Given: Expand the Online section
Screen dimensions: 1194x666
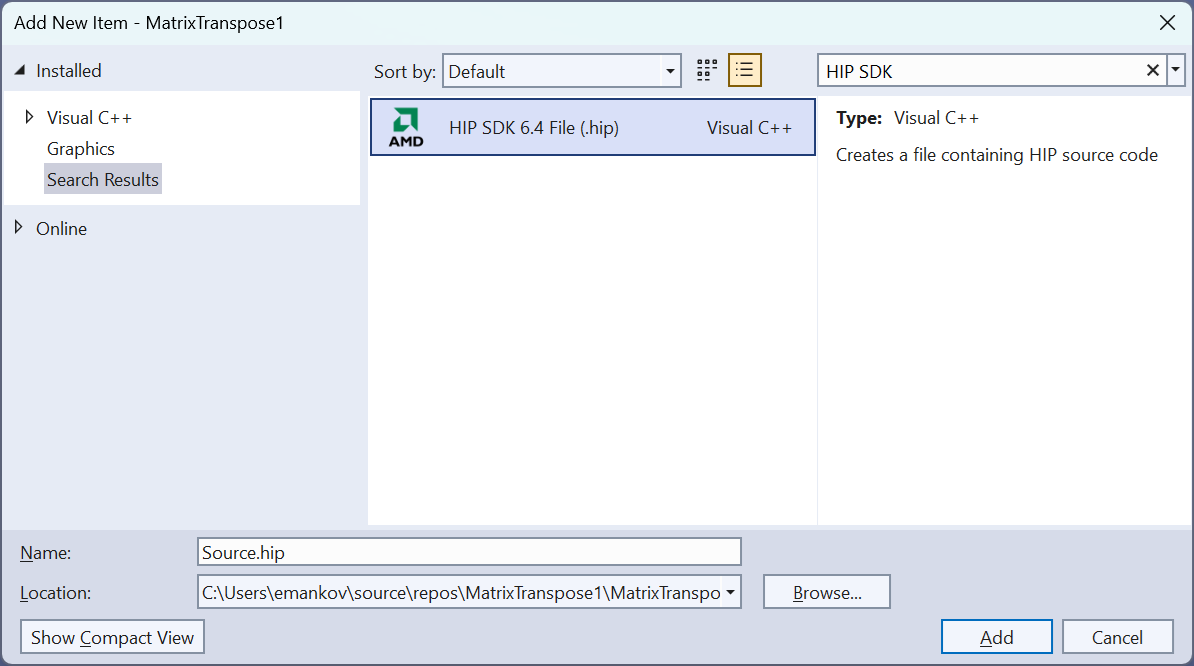Looking at the screenshot, I should pyautogui.click(x=20, y=228).
